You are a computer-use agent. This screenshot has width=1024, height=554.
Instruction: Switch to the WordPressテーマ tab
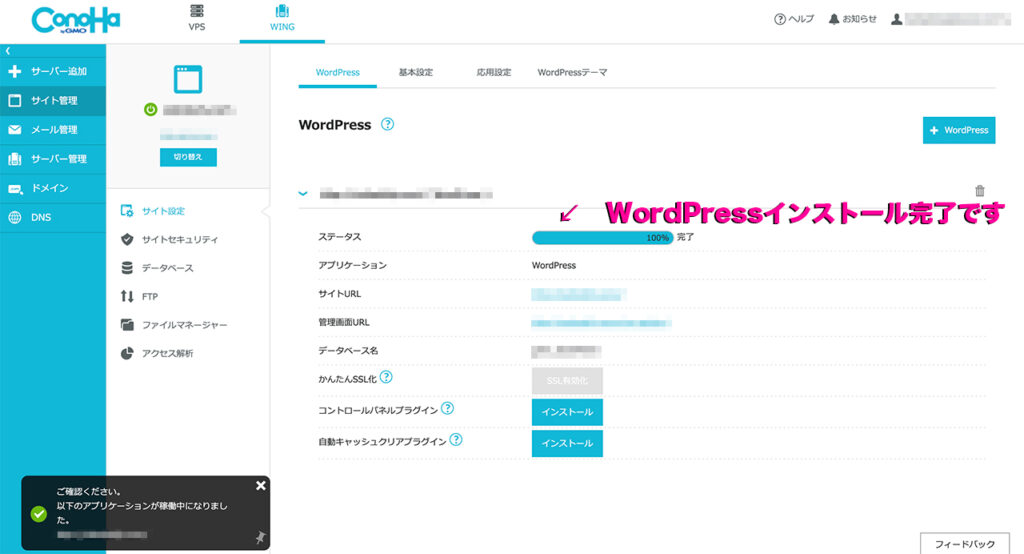(572, 73)
